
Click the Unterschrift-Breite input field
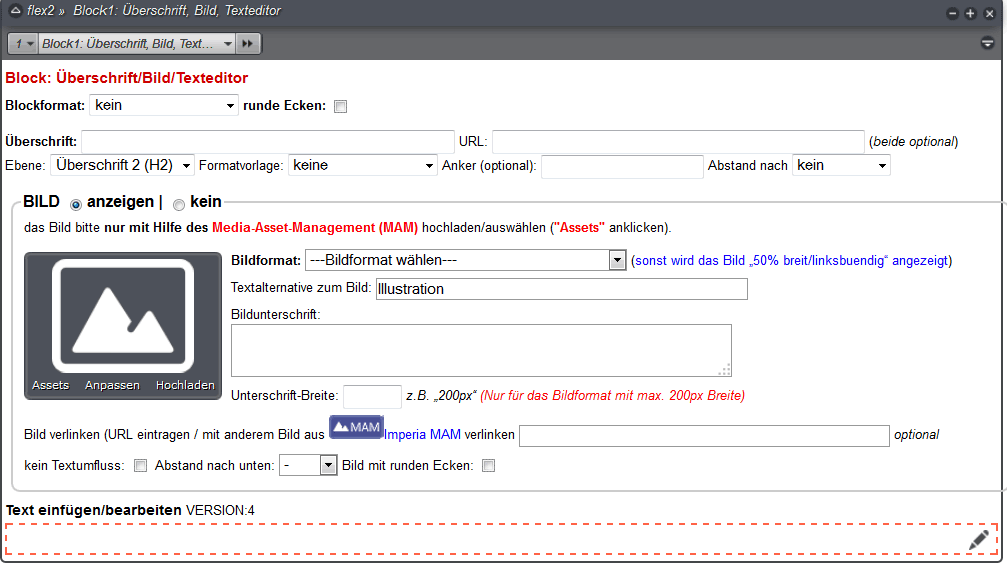pos(372,396)
